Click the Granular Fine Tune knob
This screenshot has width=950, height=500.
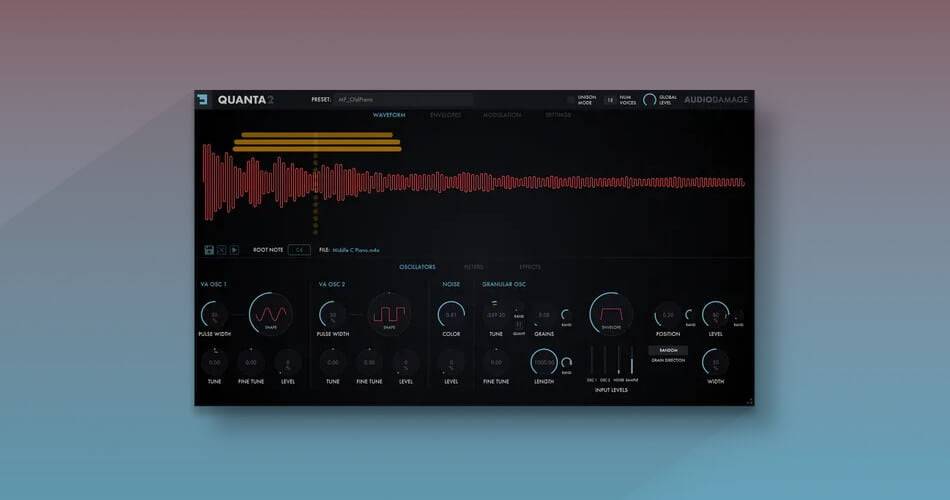pos(496,362)
